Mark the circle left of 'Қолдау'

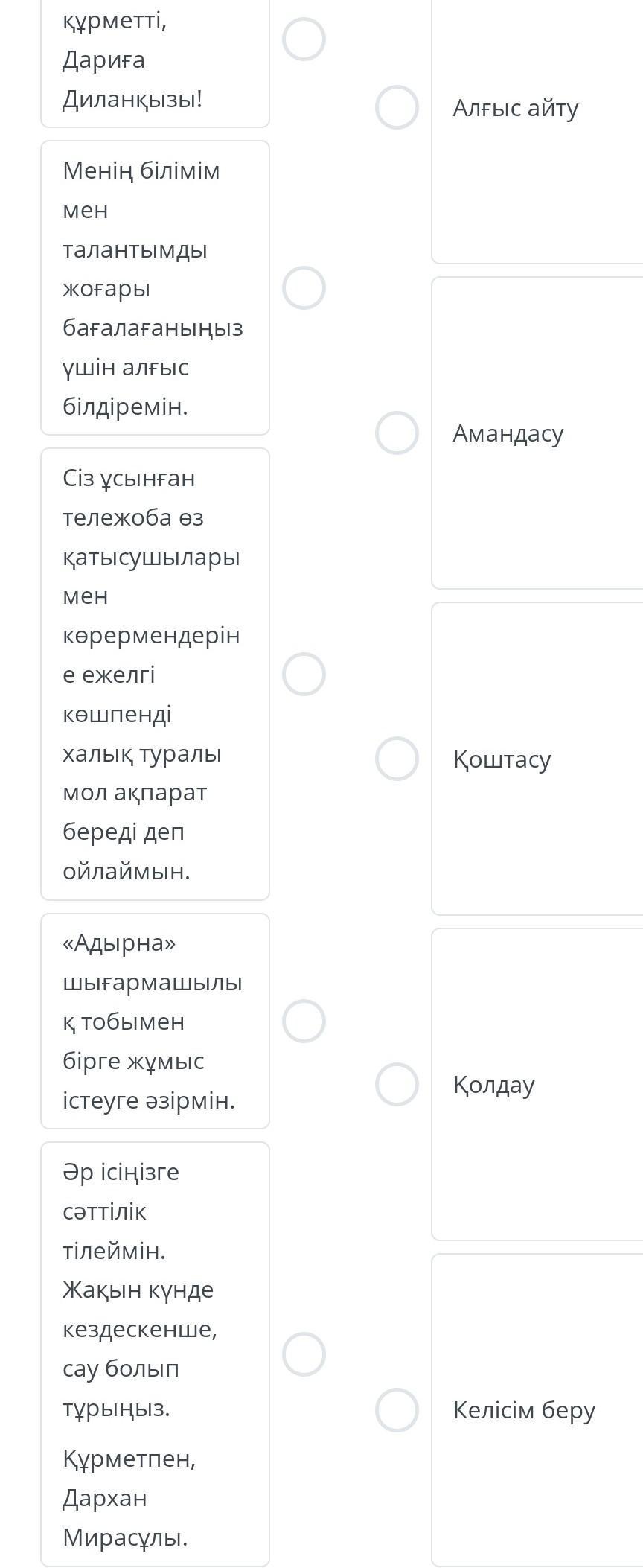pyautogui.click(x=397, y=1084)
